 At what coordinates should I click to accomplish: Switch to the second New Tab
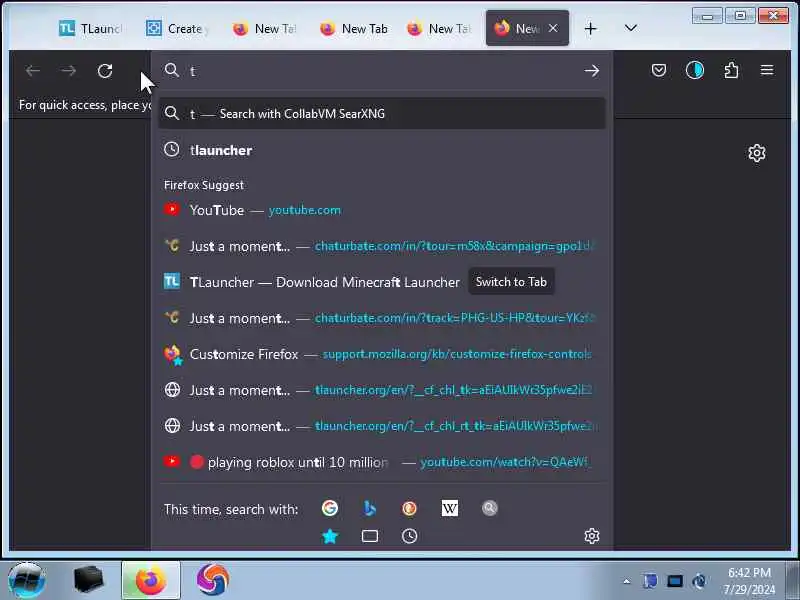353,29
